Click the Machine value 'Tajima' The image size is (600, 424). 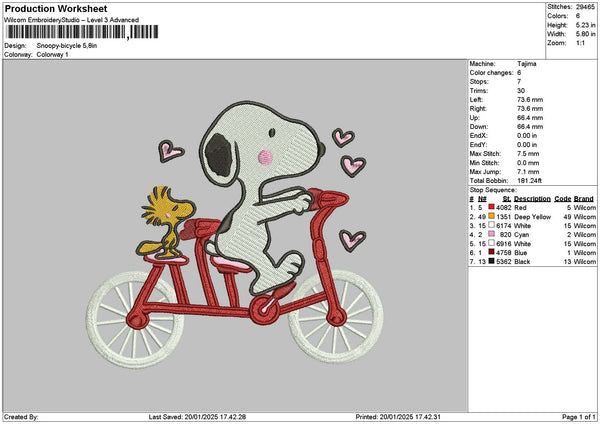tap(527, 64)
